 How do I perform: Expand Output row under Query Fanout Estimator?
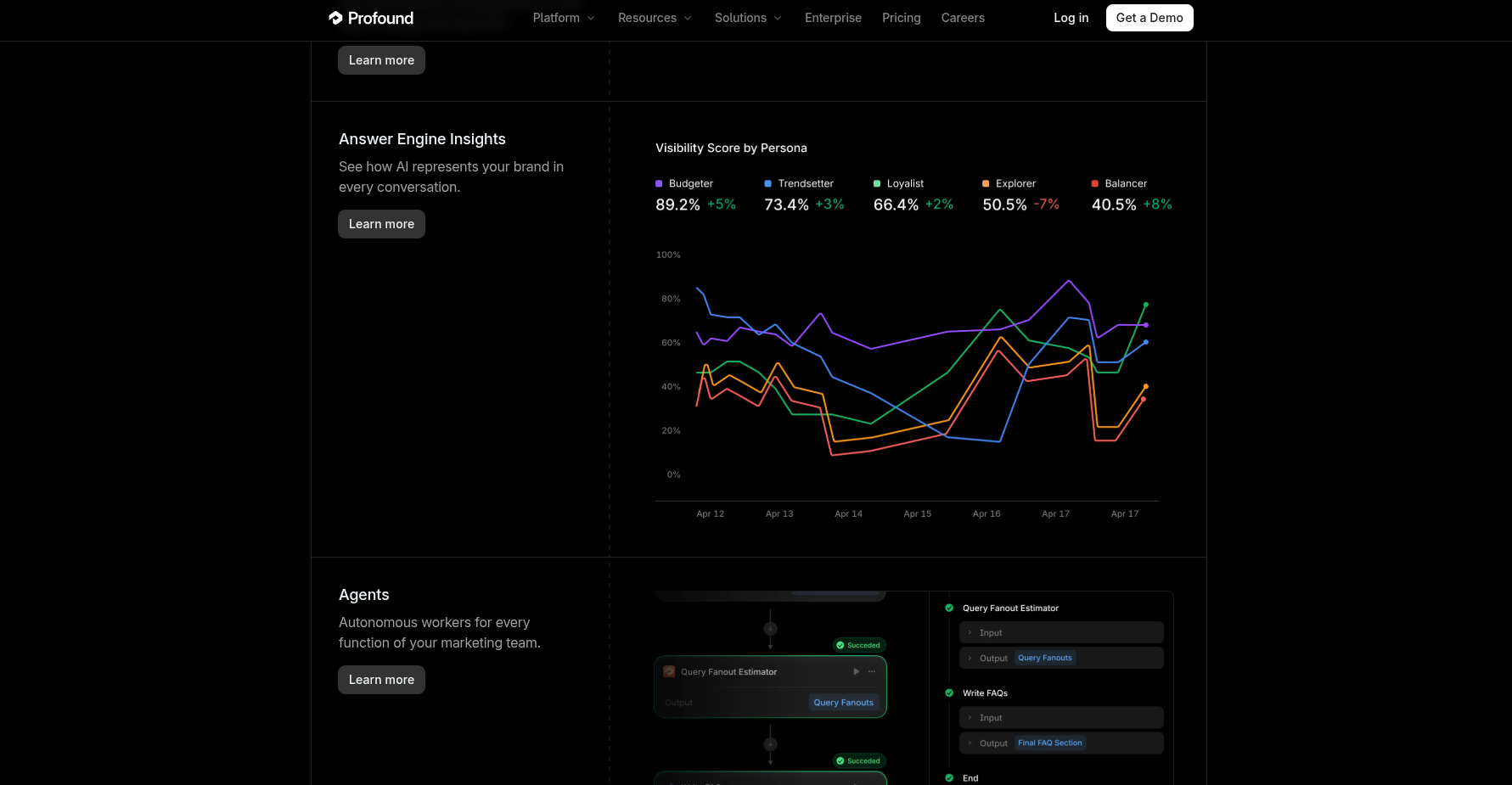pos(1061,658)
